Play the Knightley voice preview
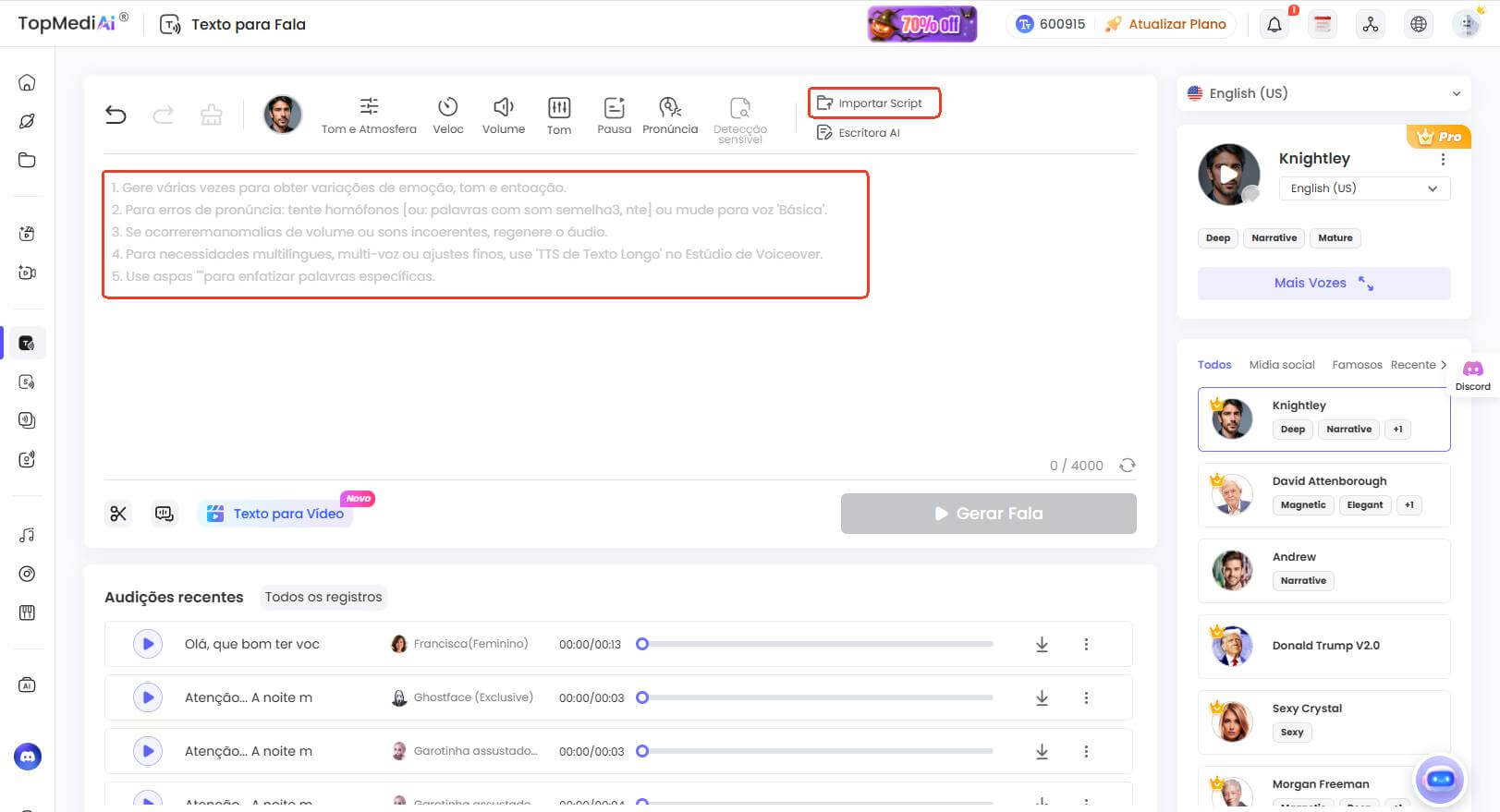Image resolution: width=1500 pixels, height=812 pixels. pos(1228,174)
